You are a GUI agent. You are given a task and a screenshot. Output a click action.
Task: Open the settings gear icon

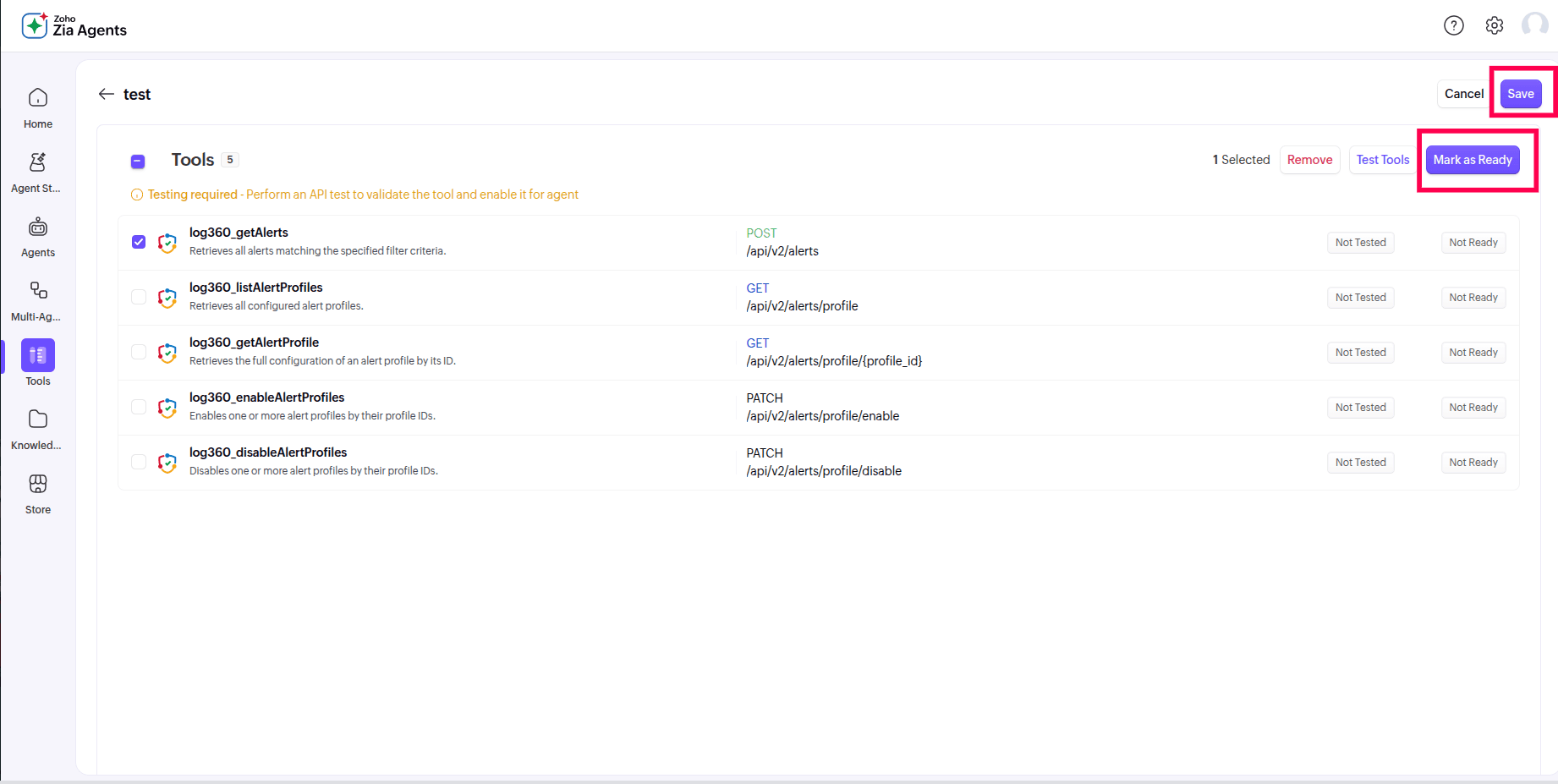pyautogui.click(x=1495, y=25)
